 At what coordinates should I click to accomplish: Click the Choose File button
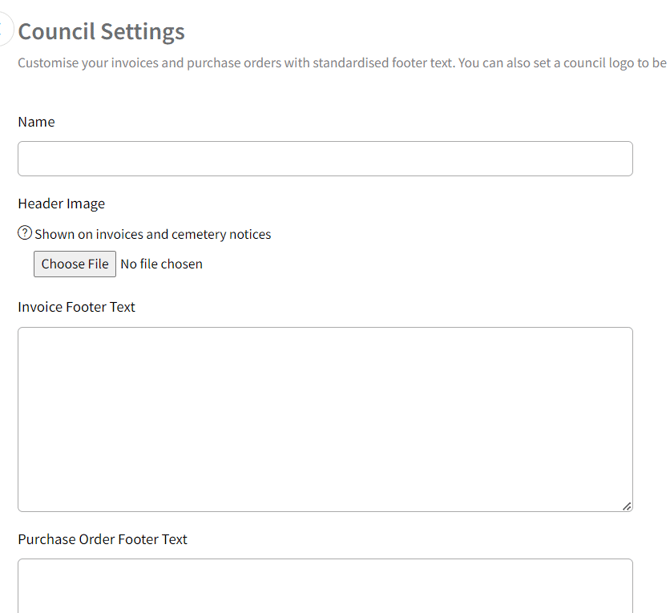[75, 264]
